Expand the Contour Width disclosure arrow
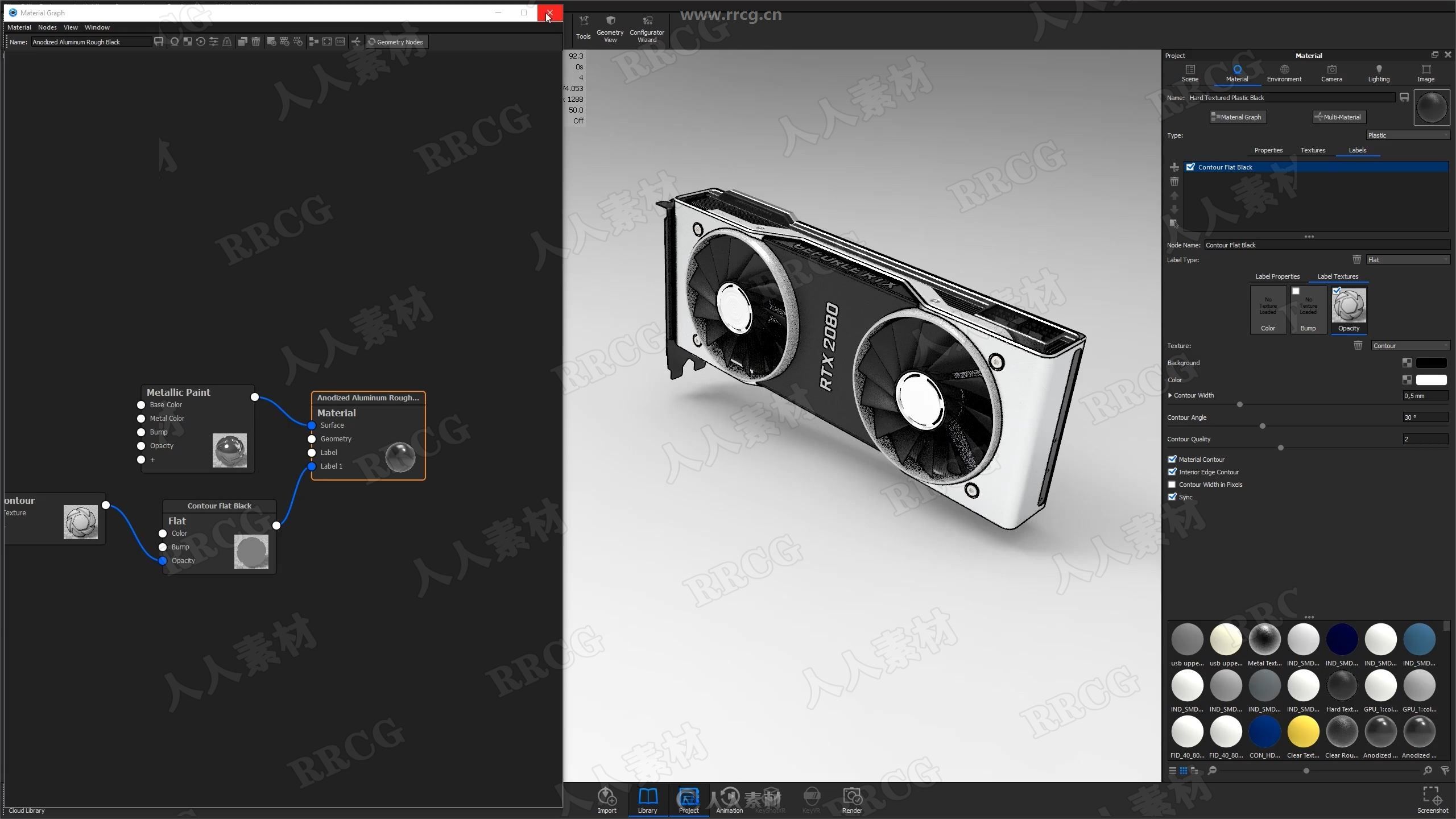The height and width of the screenshot is (819, 1456). (1170, 395)
